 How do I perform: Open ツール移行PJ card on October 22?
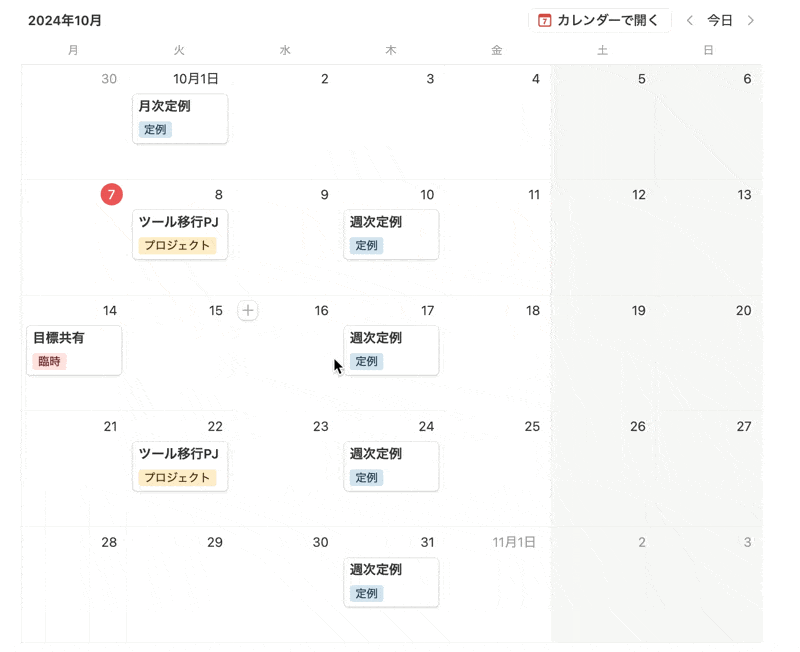(x=180, y=466)
